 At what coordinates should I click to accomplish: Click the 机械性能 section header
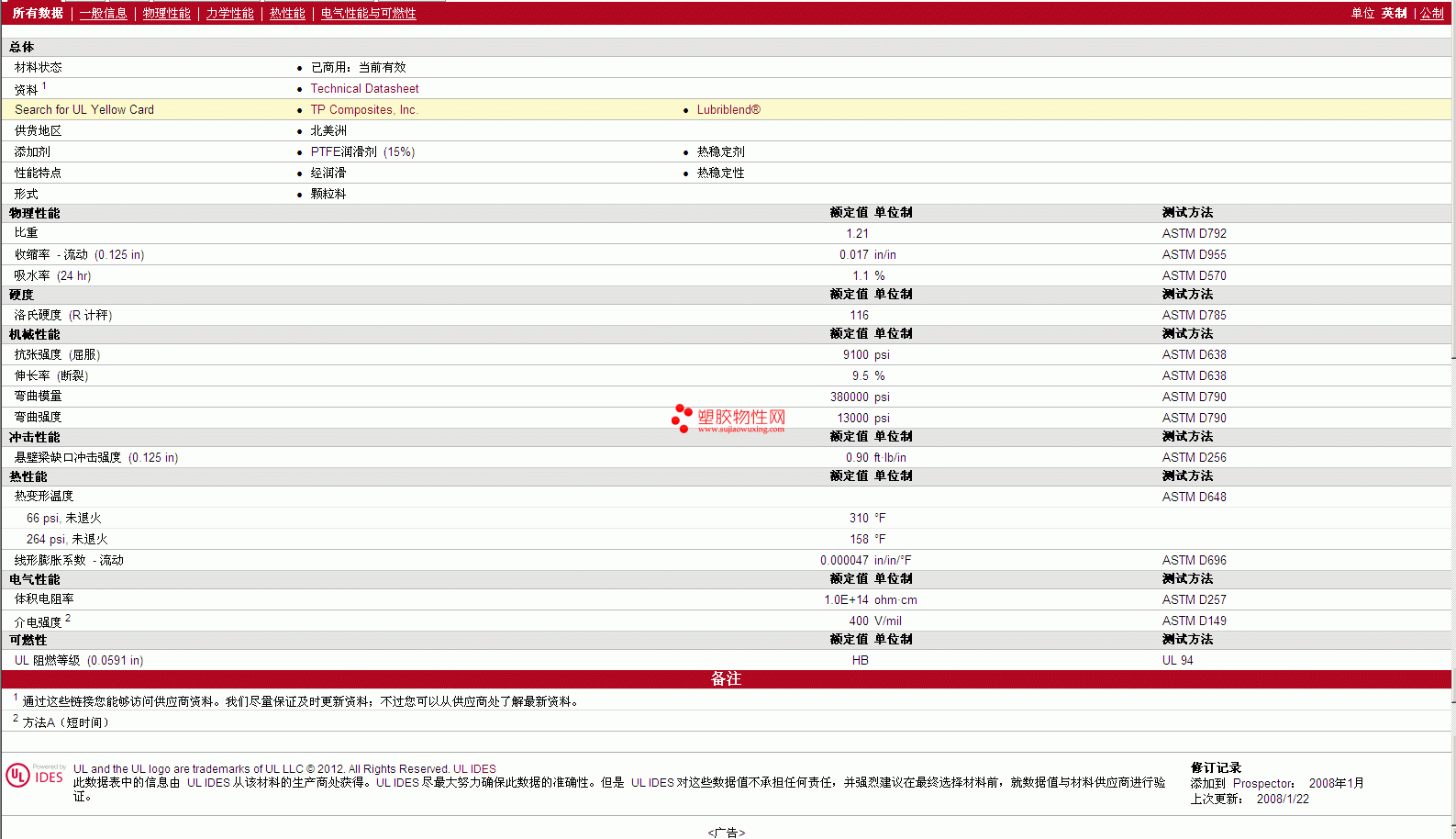(34, 334)
